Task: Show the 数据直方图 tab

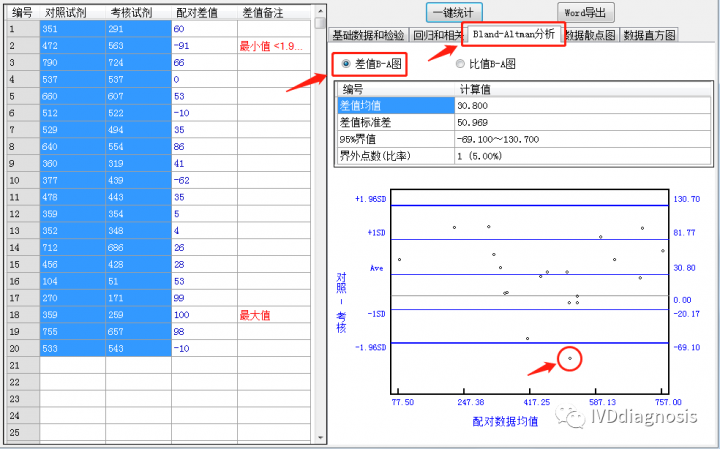Action: pos(649,35)
